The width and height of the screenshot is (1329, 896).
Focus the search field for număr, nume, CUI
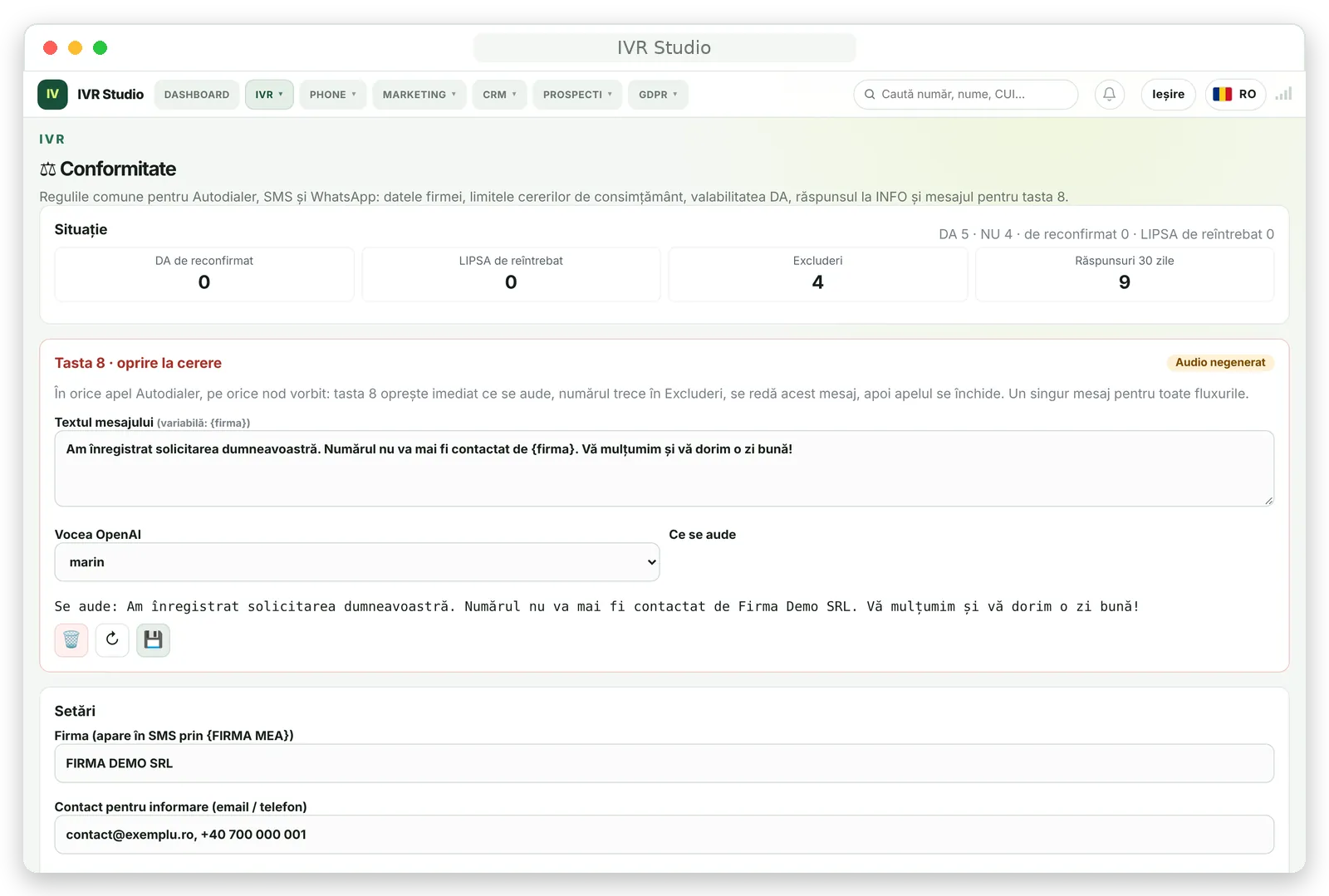pos(966,95)
